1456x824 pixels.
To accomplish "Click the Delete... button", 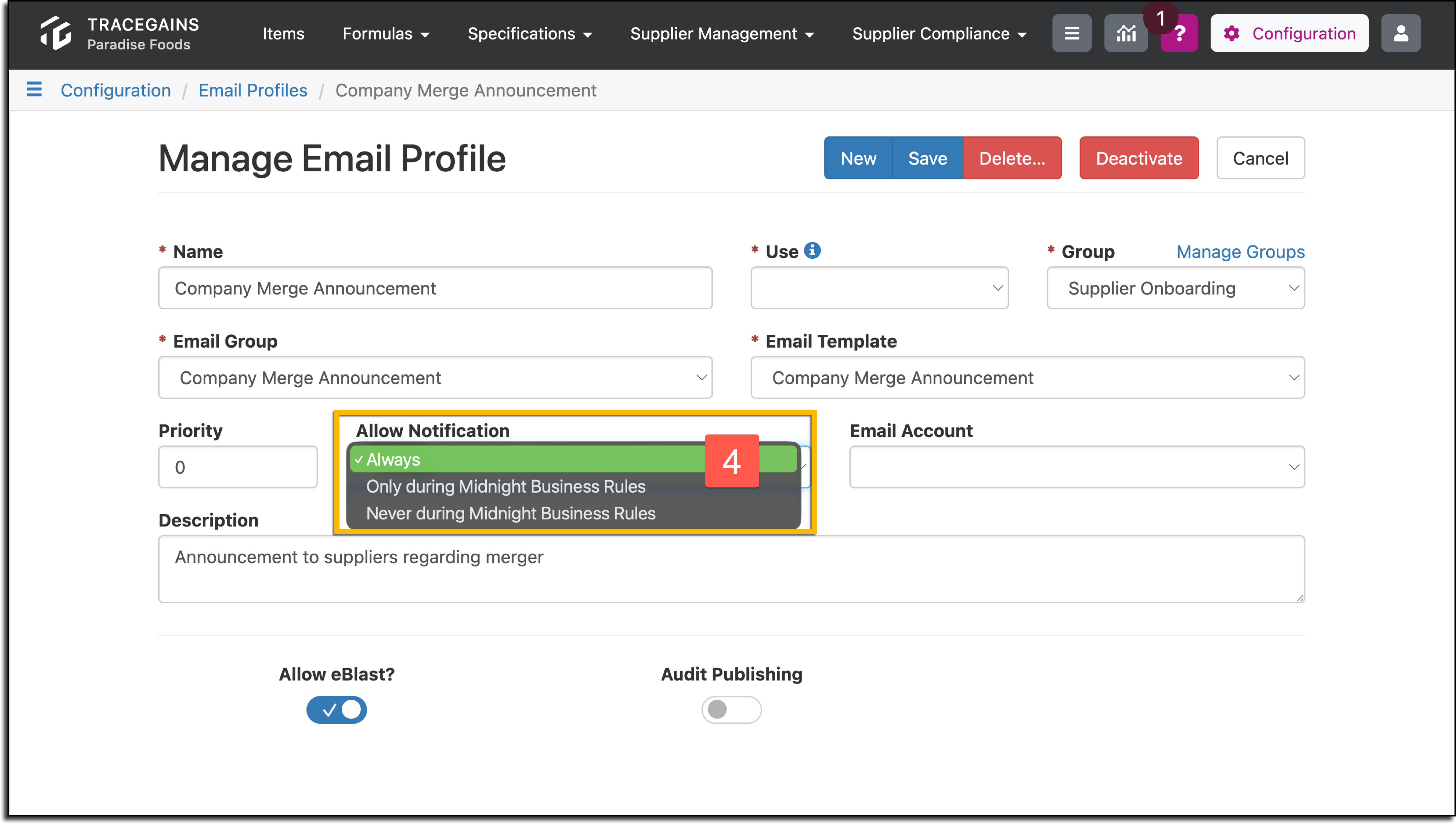I will coord(1012,158).
